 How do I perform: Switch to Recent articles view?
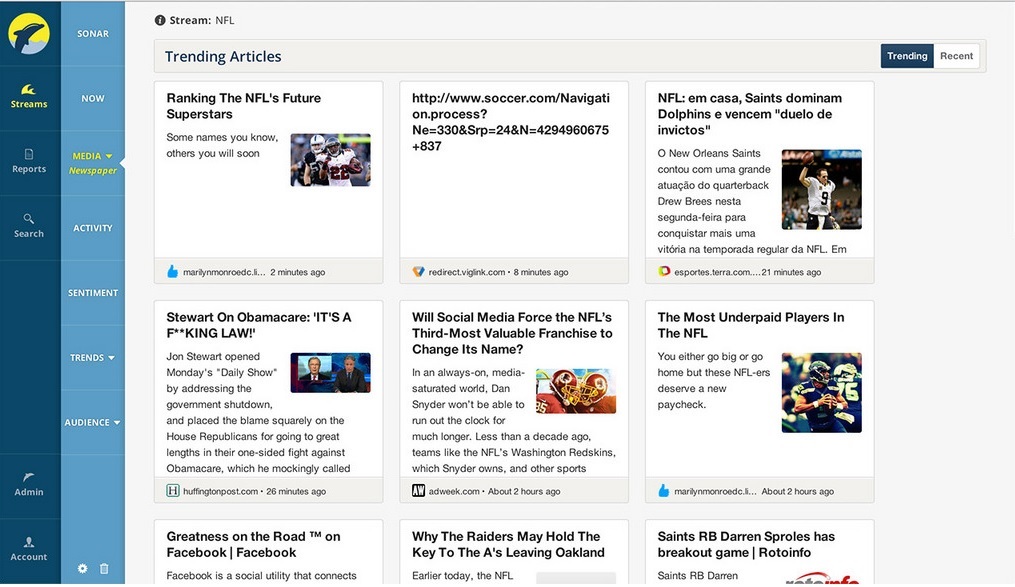point(956,56)
